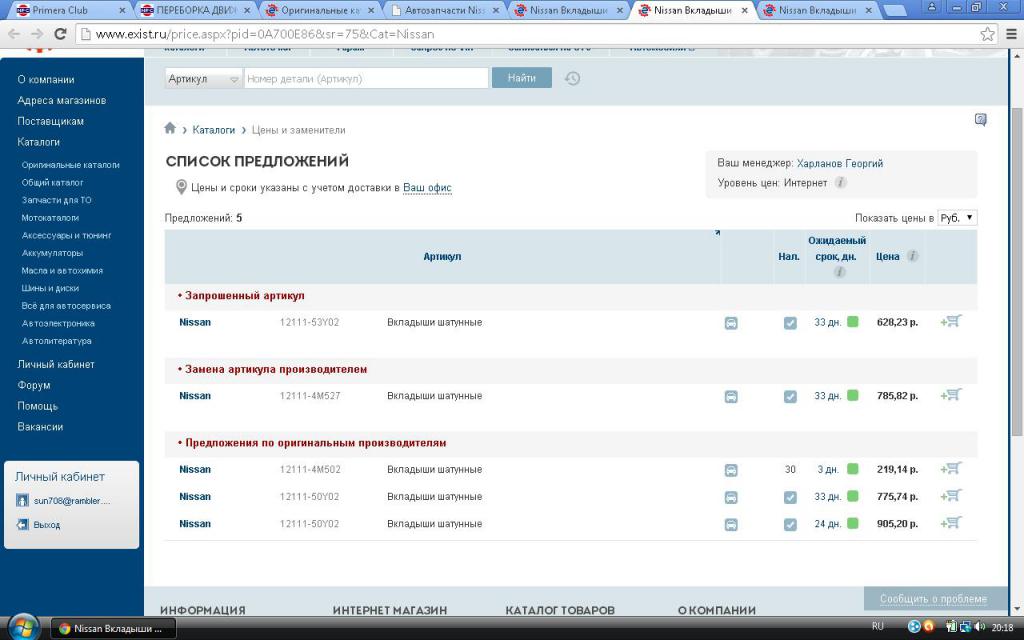Go to home via breadcrumb house icon

(170, 128)
